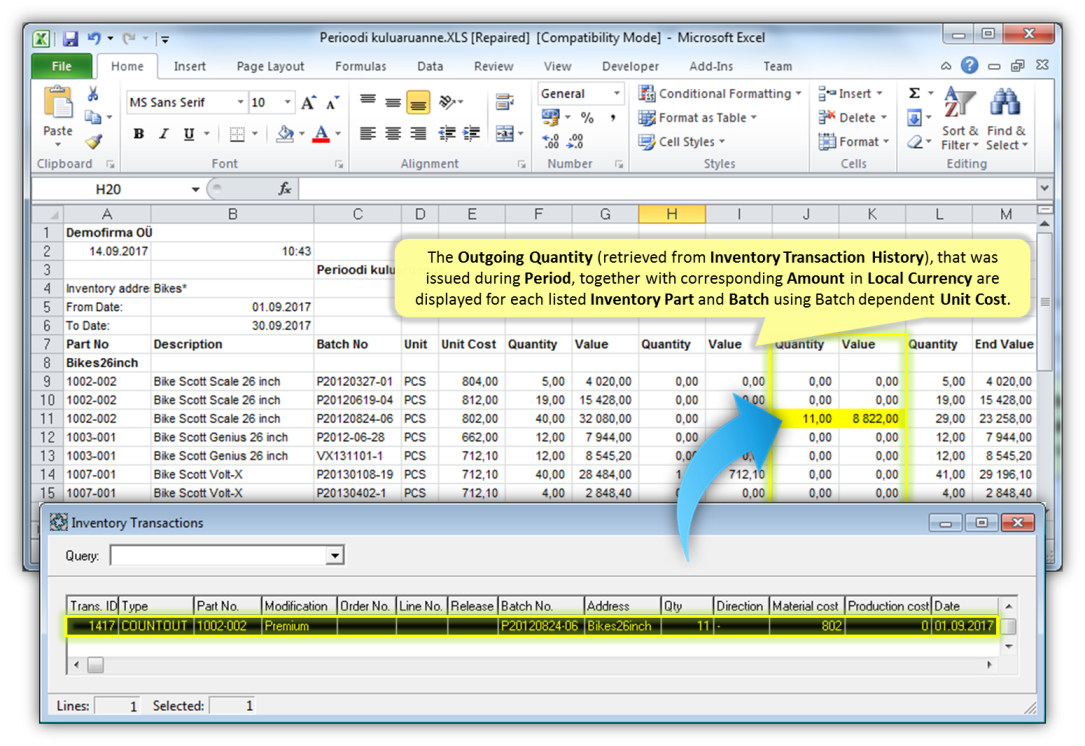The height and width of the screenshot is (746, 1085).
Task: Toggle Top Align vertical alignment
Action: (368, 102)
